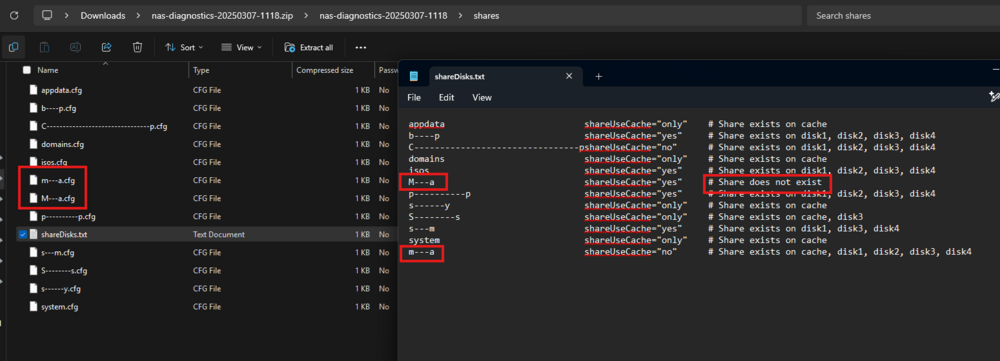Select the p----------p.cfg file
Screen dimensions: 1000x361
point(68,216)
